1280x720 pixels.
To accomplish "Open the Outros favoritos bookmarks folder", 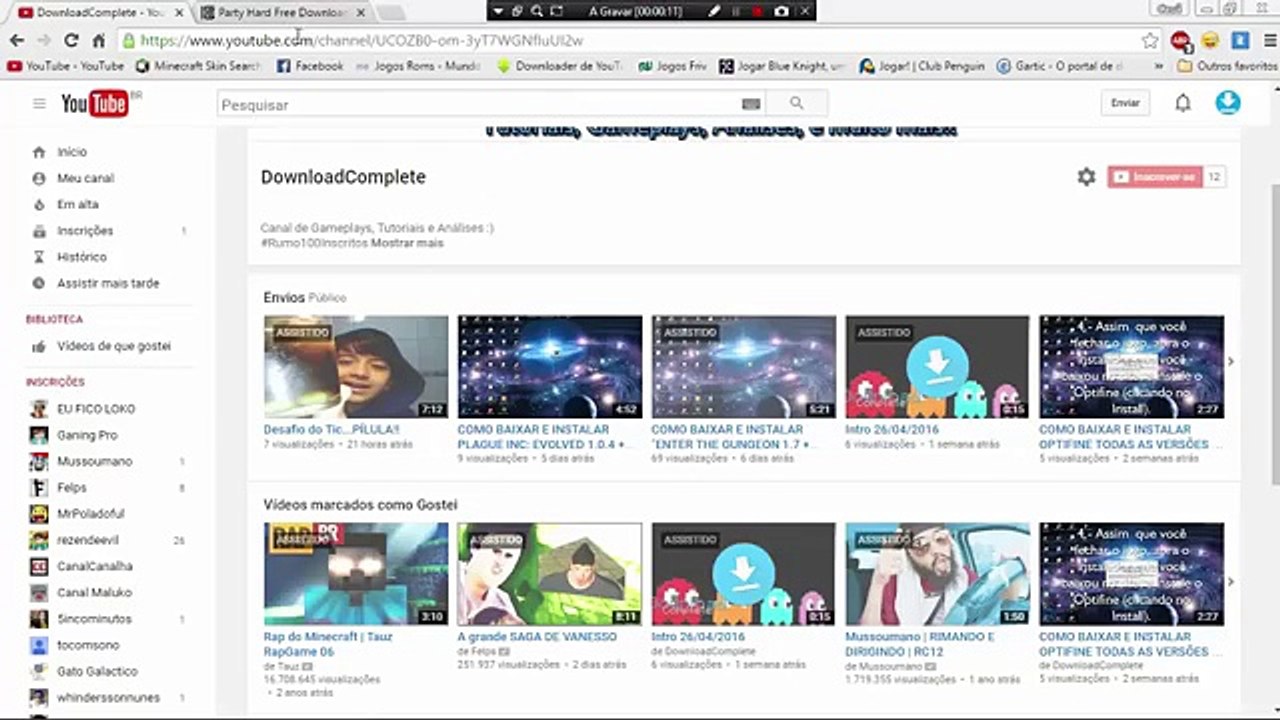I will 1227,66.
